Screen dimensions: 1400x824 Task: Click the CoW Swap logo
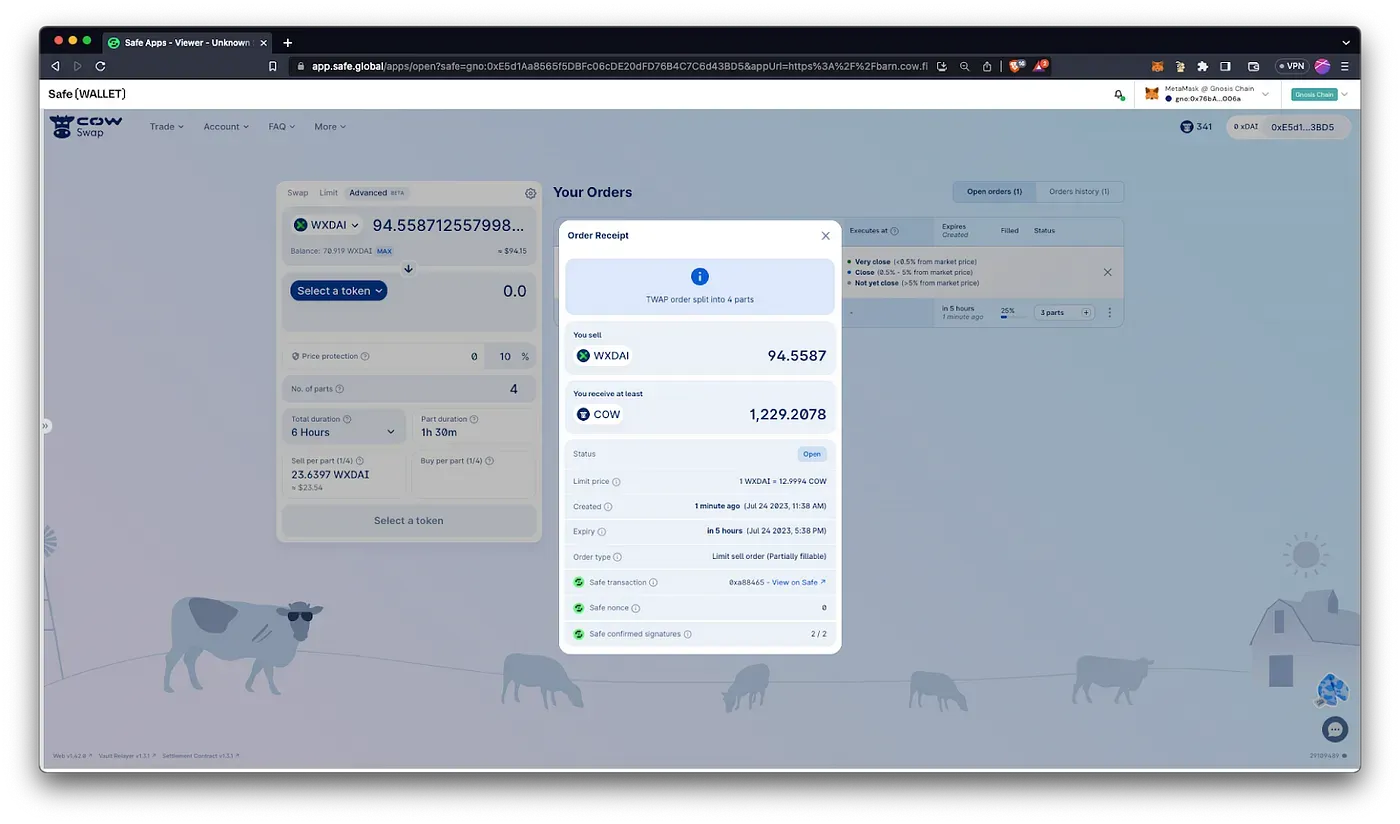pyautogui.click(x=86, y=126)
